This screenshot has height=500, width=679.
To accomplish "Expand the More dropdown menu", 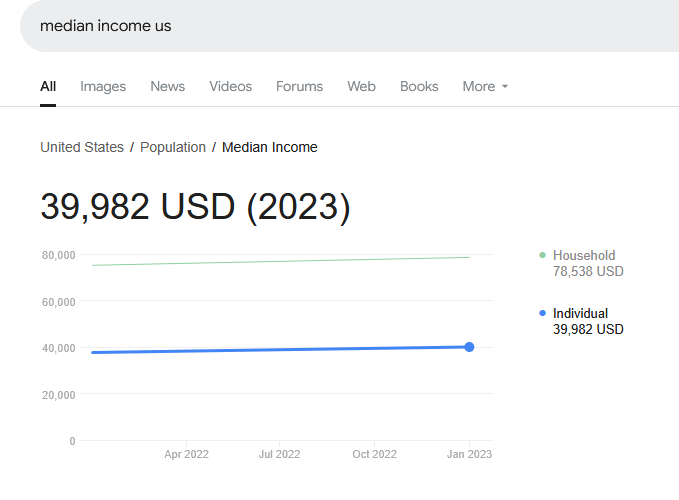I will click(485, 86).
